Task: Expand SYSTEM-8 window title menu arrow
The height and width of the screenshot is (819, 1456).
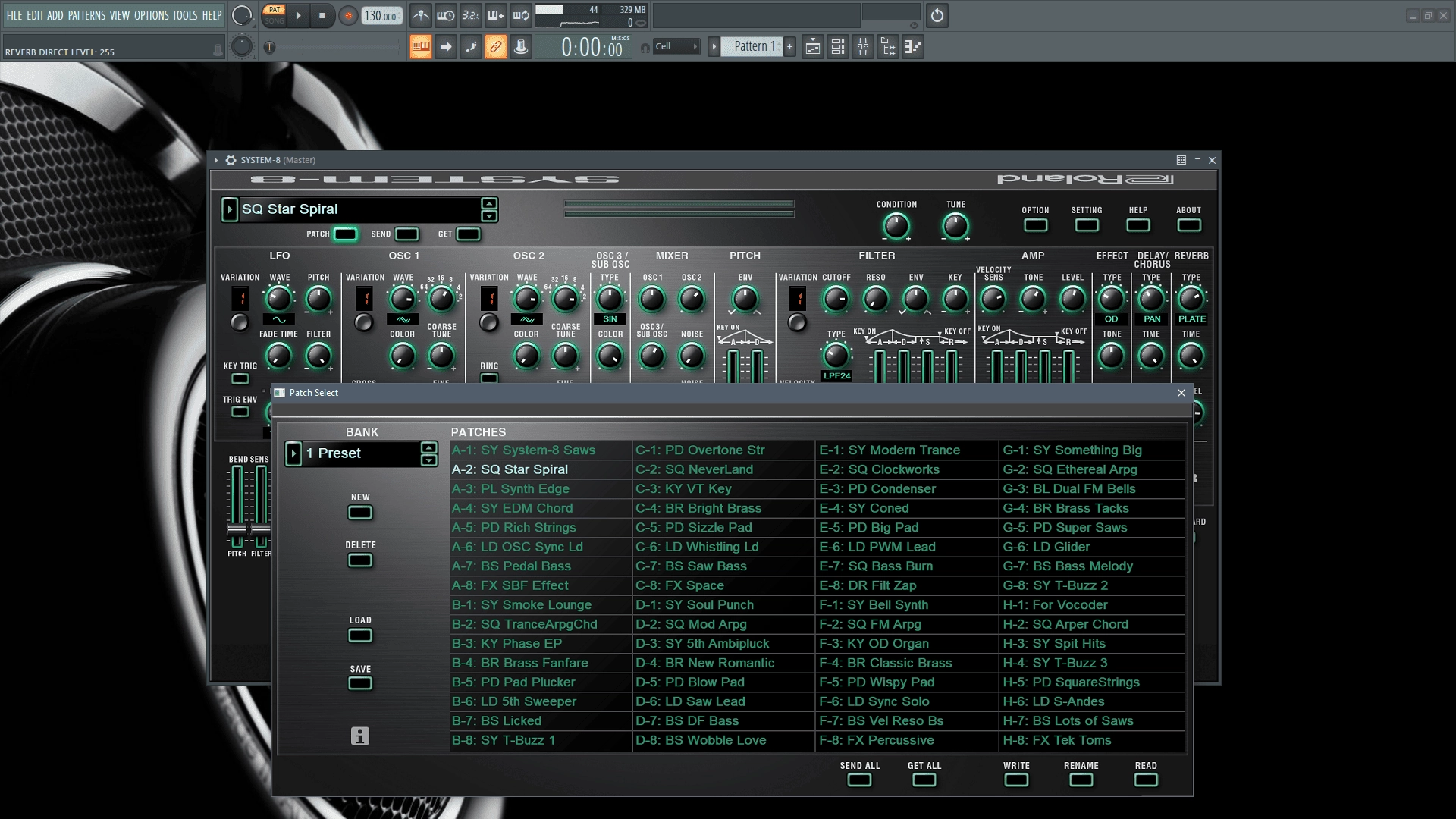Action: pyautogui.click(x=216, y=160)
